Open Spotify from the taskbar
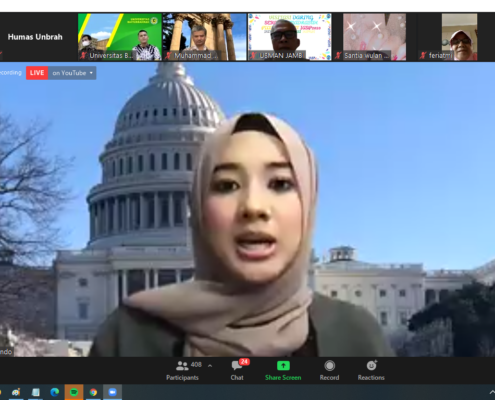This screenshot has height=400, width=495. 74,392
